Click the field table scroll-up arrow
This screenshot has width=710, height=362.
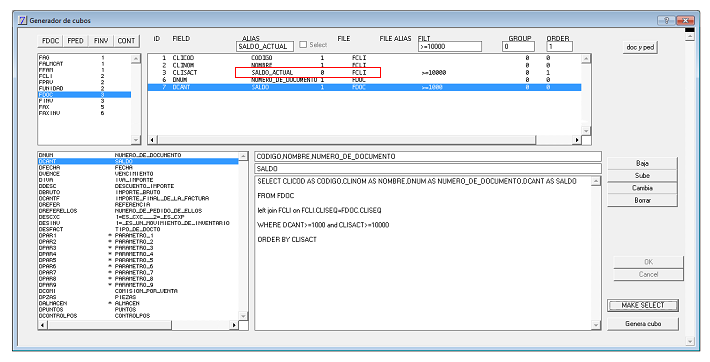point(586,59)
